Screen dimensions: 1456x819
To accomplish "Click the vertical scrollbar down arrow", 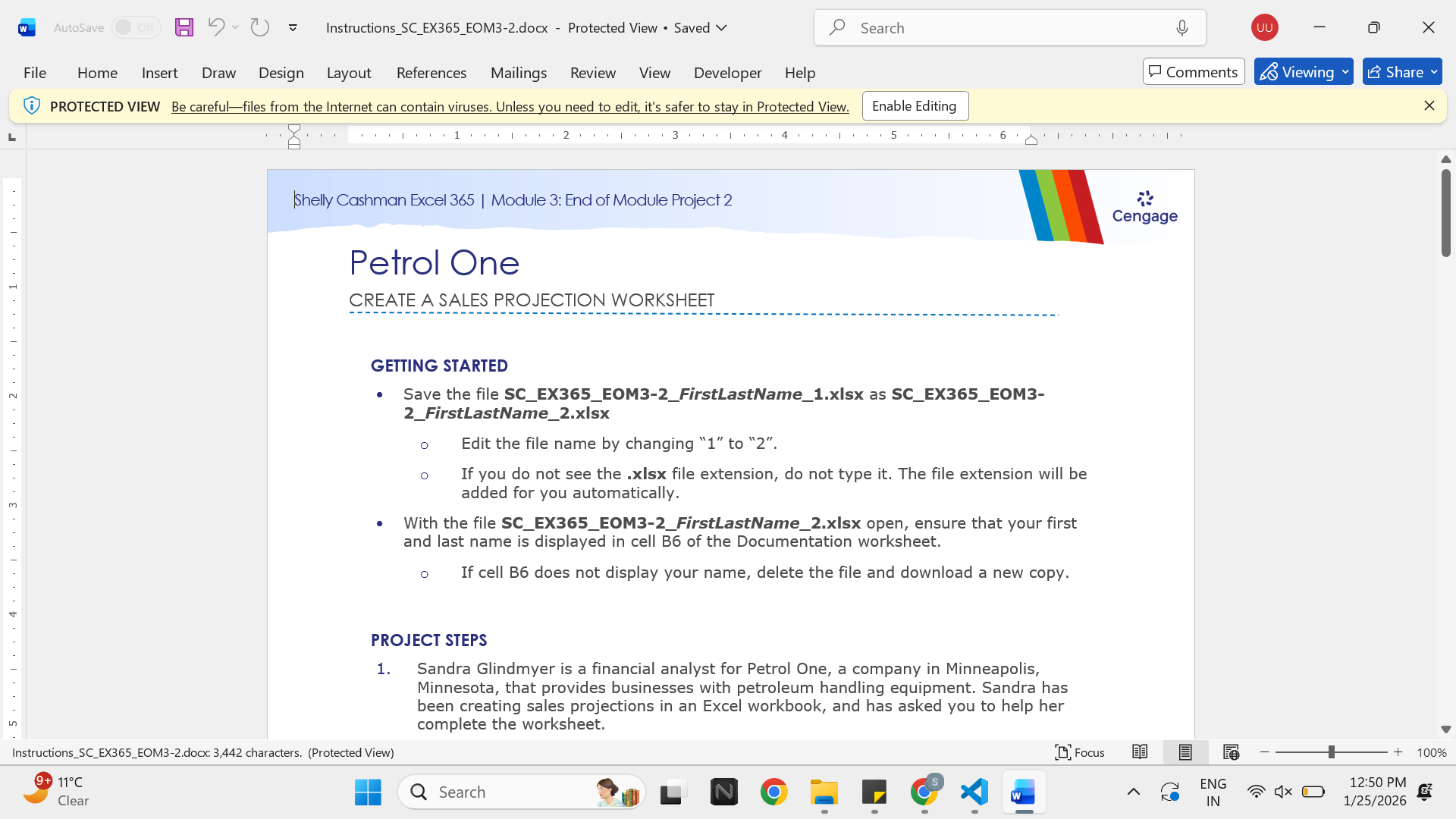I will pos(1446,730).
